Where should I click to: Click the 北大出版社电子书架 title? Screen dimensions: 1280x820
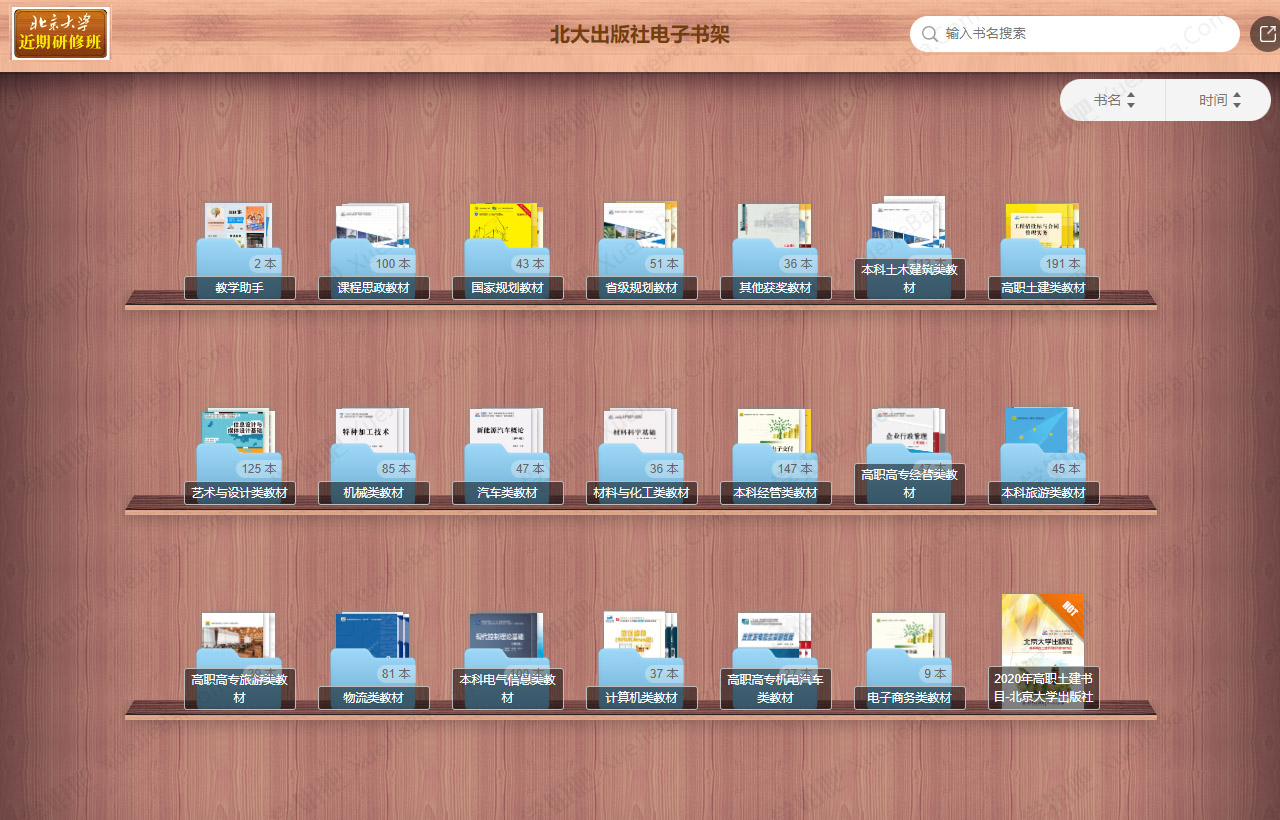(640, 34)
